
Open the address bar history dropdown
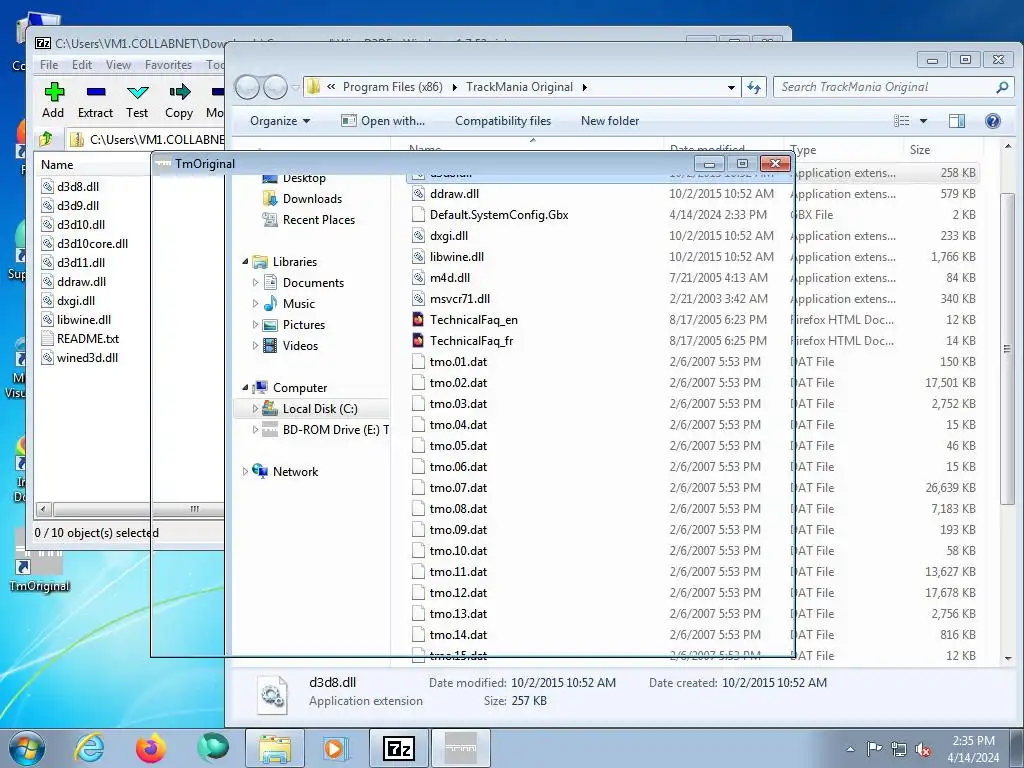(731, 88)
